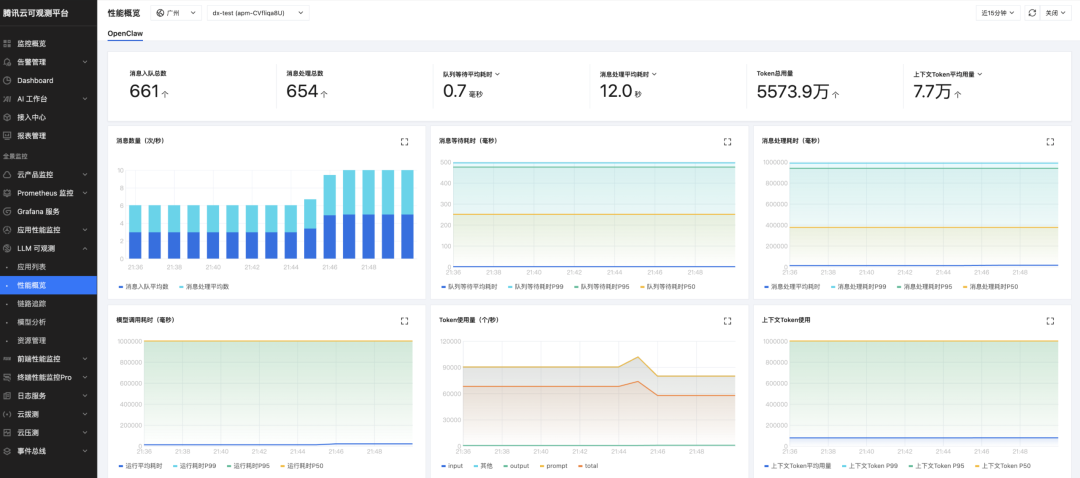The width and height of the screenshot is (1080, 478).
Task: Click the Grafana 服务 icon
Action: (x=7, y=211)
